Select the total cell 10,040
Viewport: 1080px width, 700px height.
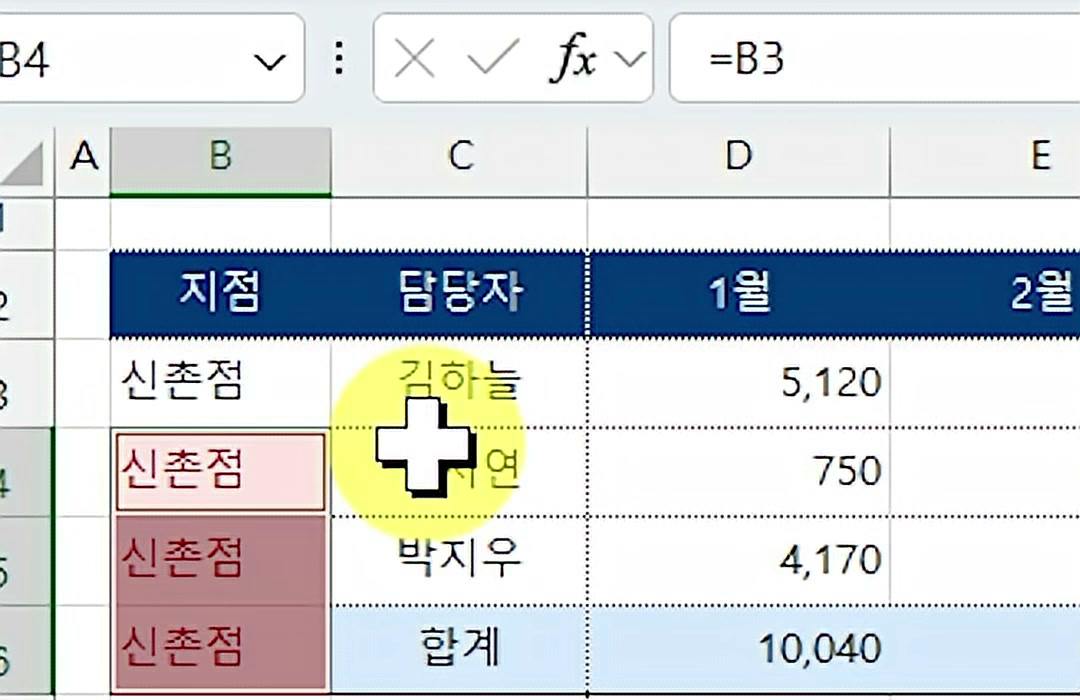point(738,649)
